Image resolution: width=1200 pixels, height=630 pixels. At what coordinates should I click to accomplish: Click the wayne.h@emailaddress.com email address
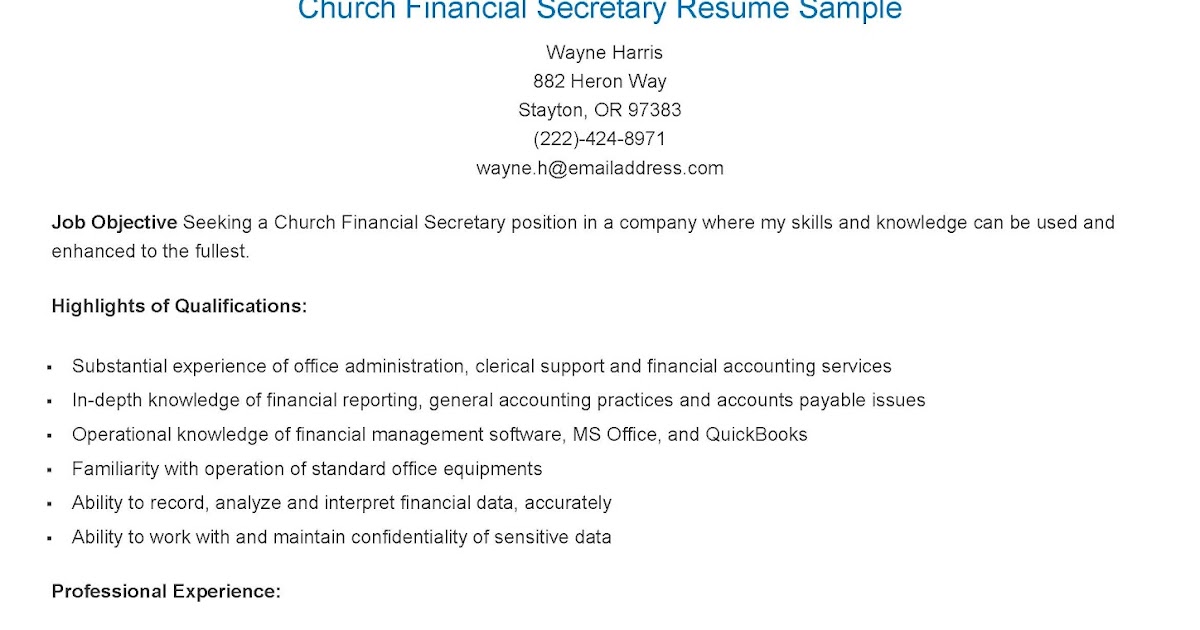coord(600,168)
